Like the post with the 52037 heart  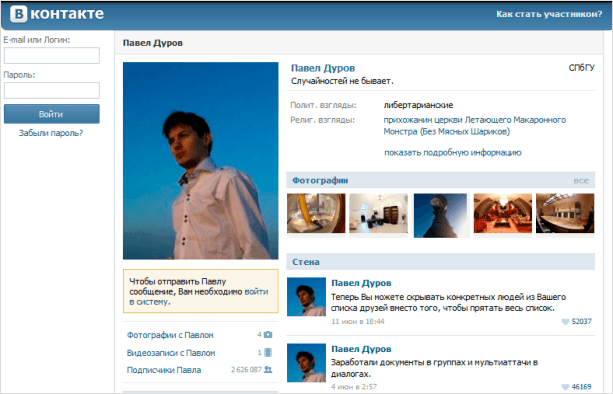click(565, 322)
